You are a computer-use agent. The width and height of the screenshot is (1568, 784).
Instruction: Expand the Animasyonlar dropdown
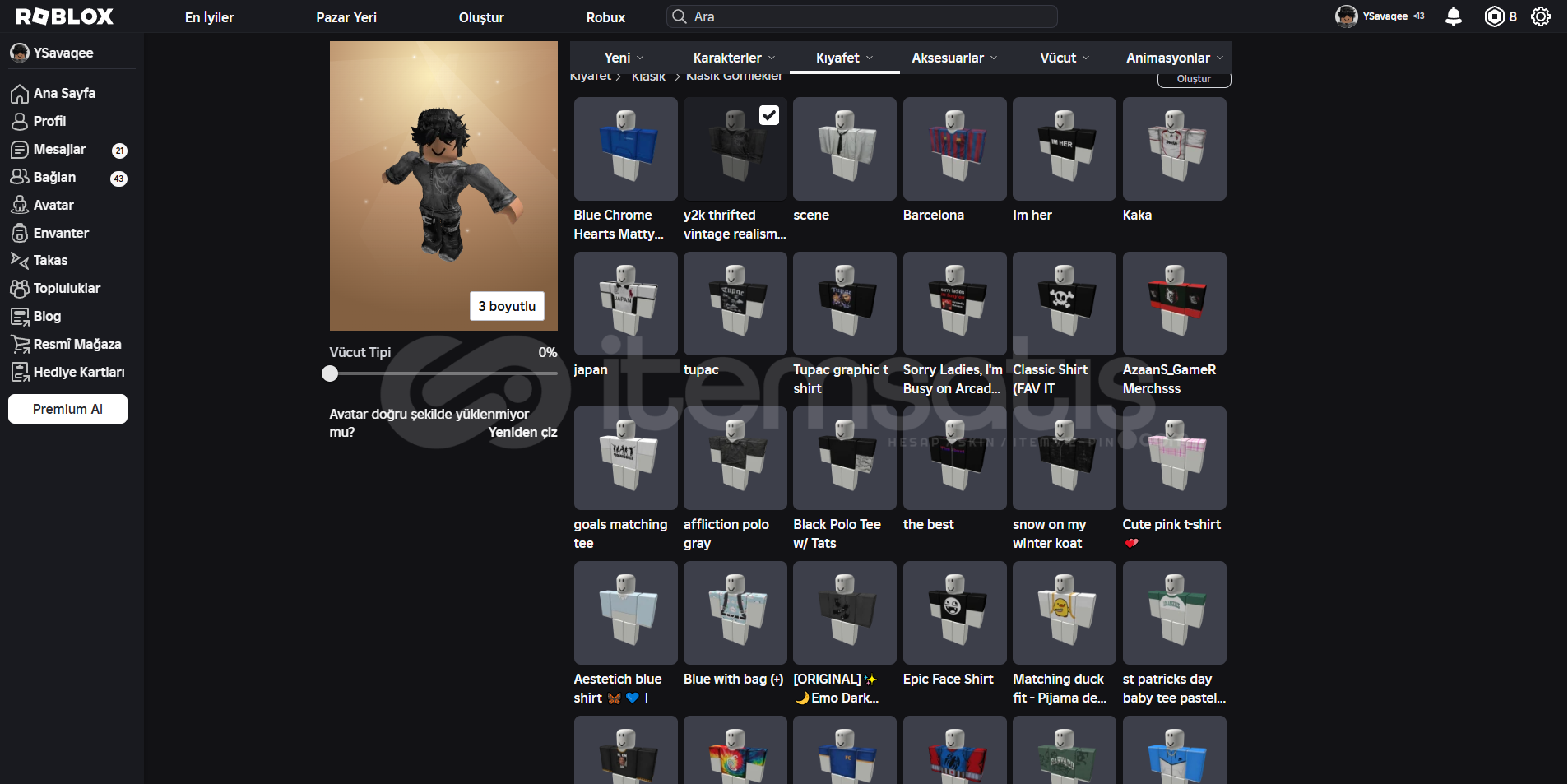pos(1175,58)
